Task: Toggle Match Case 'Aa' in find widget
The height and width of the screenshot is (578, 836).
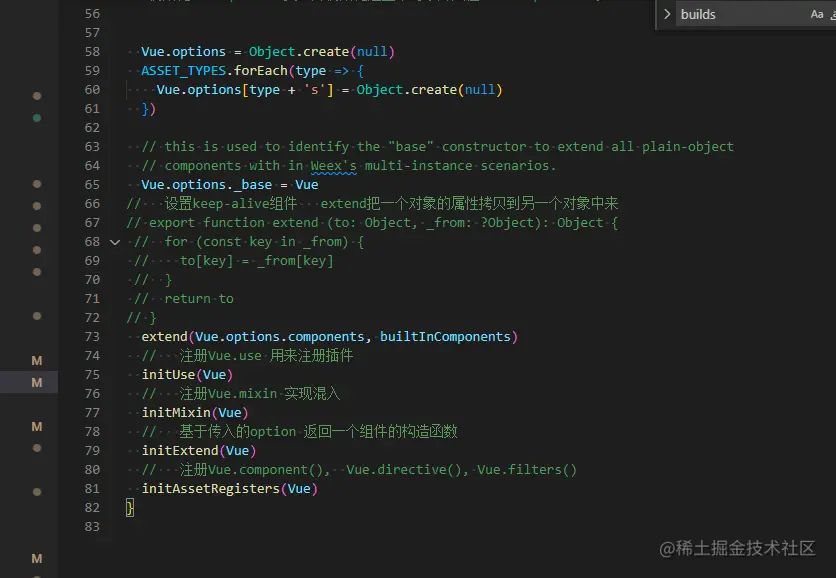Action: pyautogui.click(x=817, y=14)
